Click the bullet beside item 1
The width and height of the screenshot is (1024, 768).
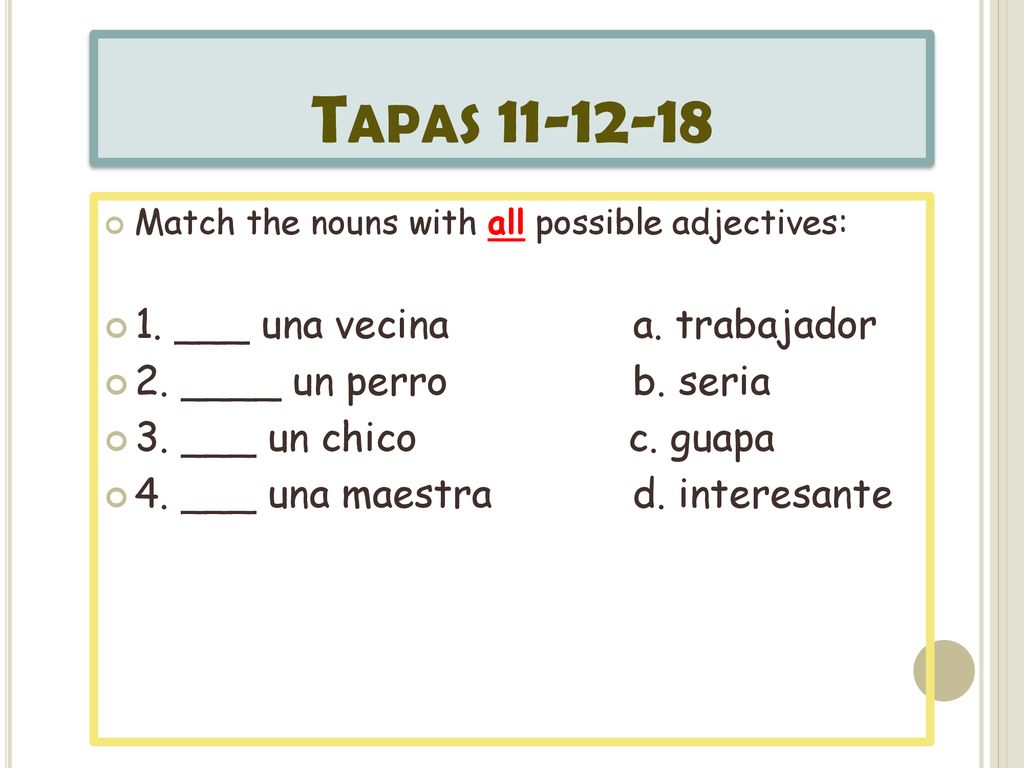point(116,327)
